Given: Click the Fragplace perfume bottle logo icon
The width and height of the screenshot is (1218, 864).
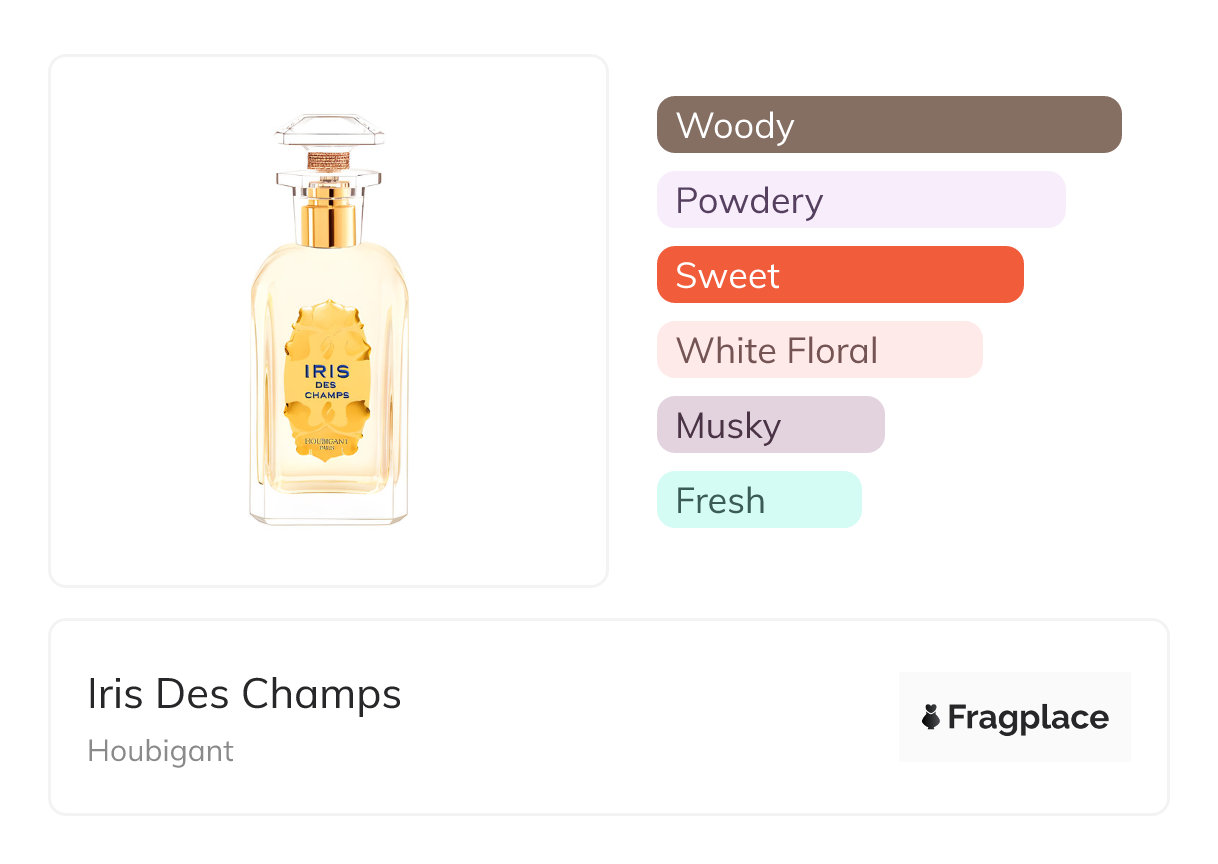Looking at the screenshot, I should (931, 717).
